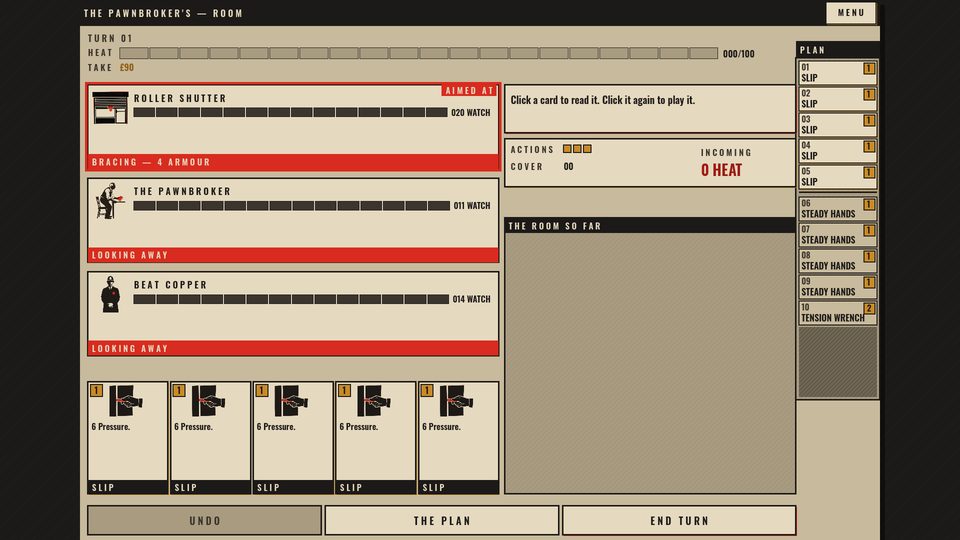Click the third Slip card in hand
Viewport: 960px width, 540px height.
(x=293, y=438)
